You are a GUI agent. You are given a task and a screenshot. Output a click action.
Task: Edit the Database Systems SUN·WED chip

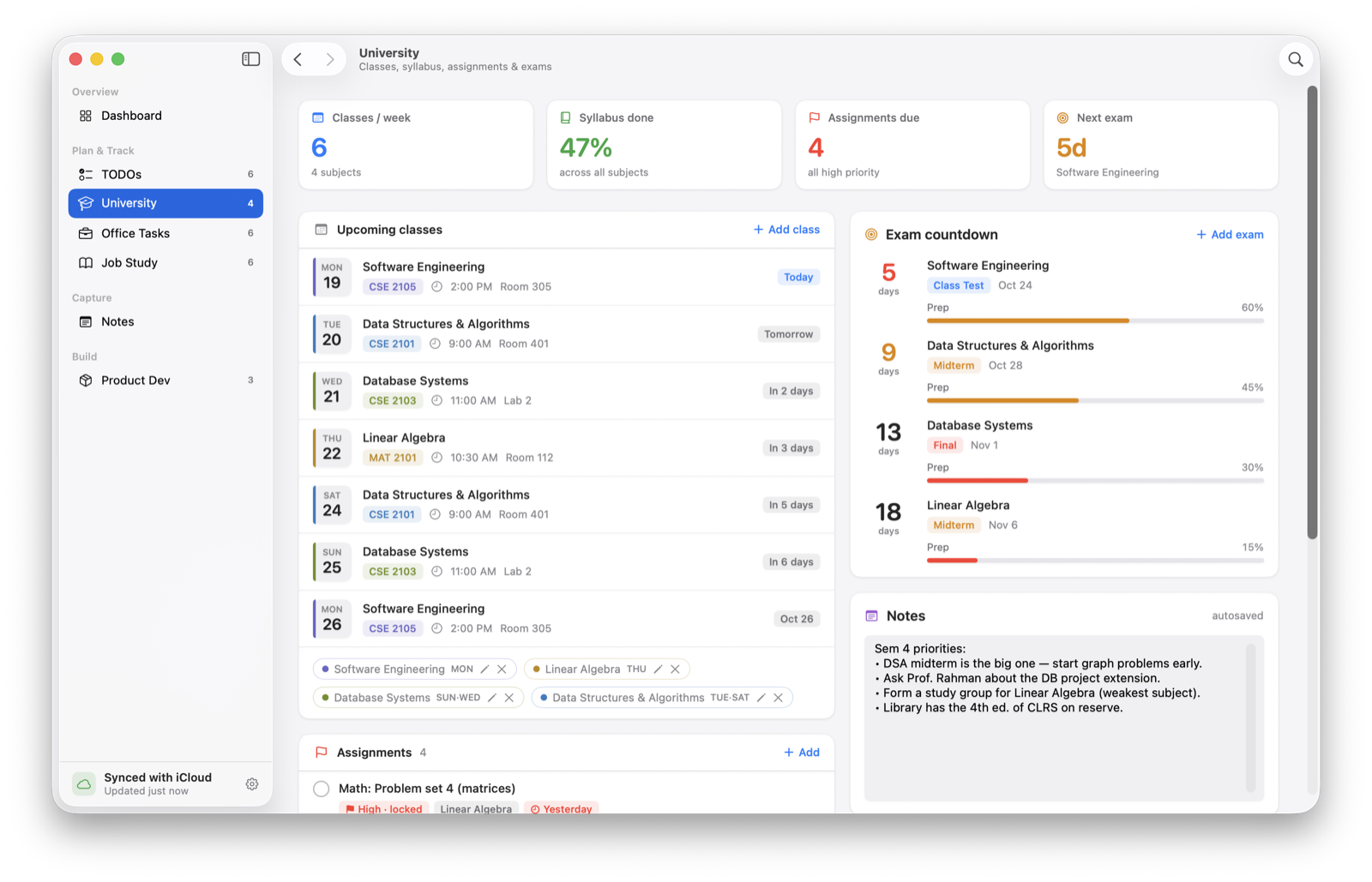[x=491, y=698]
